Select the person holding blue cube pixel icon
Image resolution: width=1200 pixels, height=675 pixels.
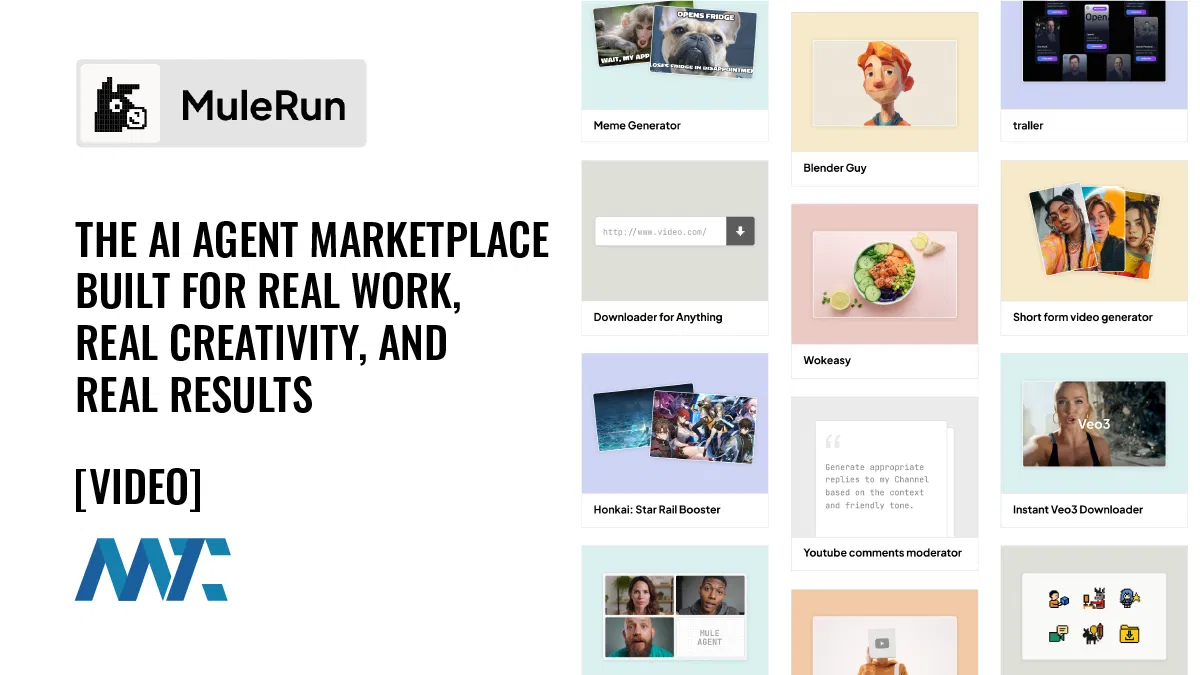click(1060, 598)
